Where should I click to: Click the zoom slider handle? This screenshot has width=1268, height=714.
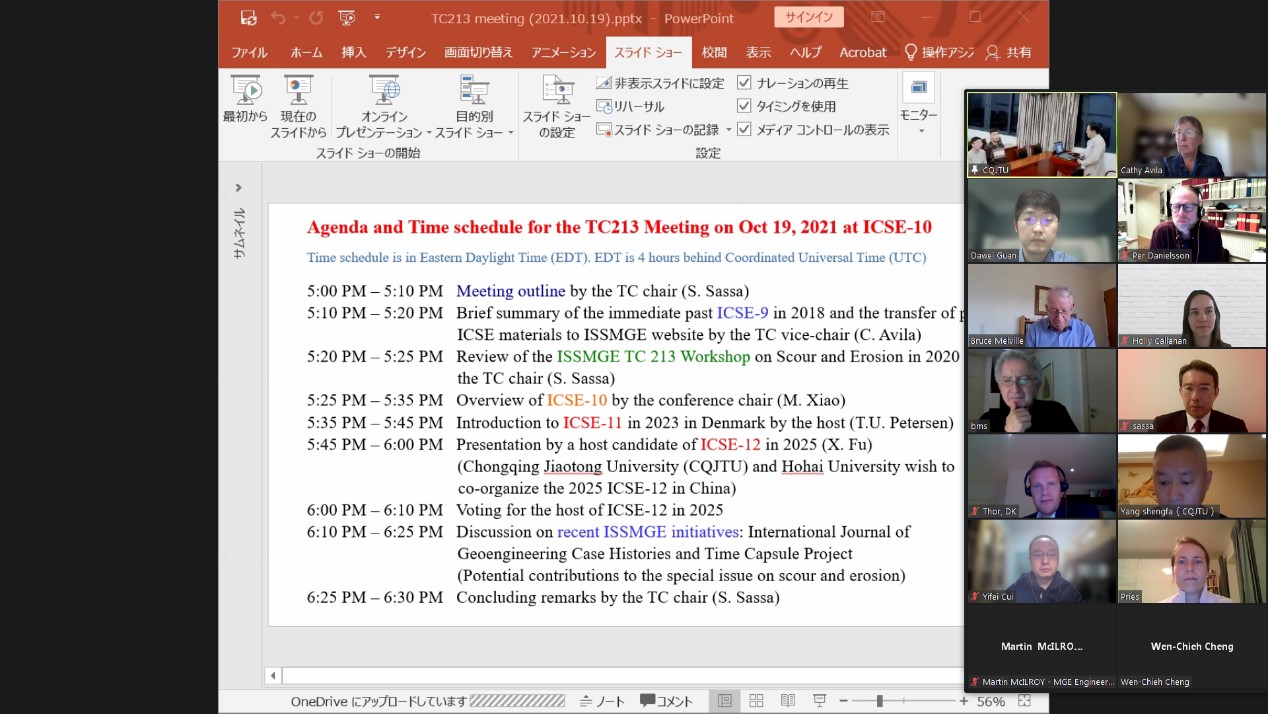point(879,701)
